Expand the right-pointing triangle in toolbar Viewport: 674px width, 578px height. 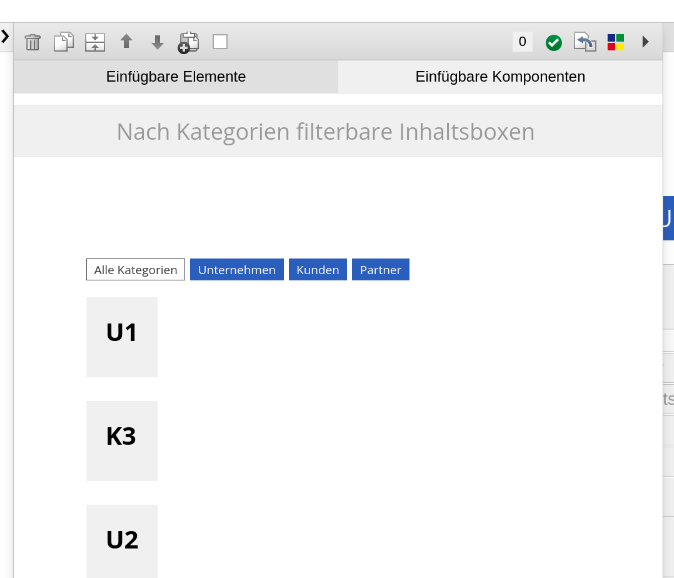click(645, 42)
